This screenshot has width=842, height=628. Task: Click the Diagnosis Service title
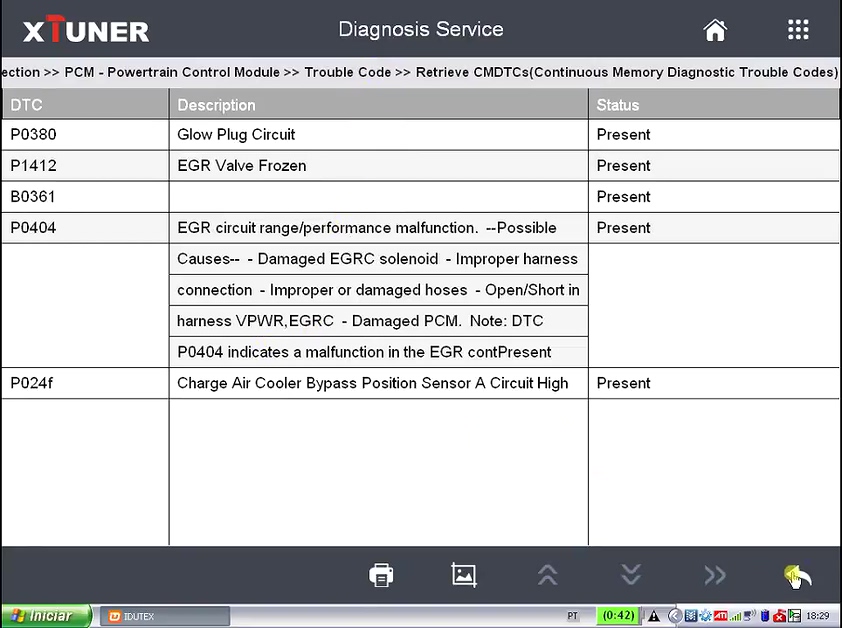tap(421, 29)
